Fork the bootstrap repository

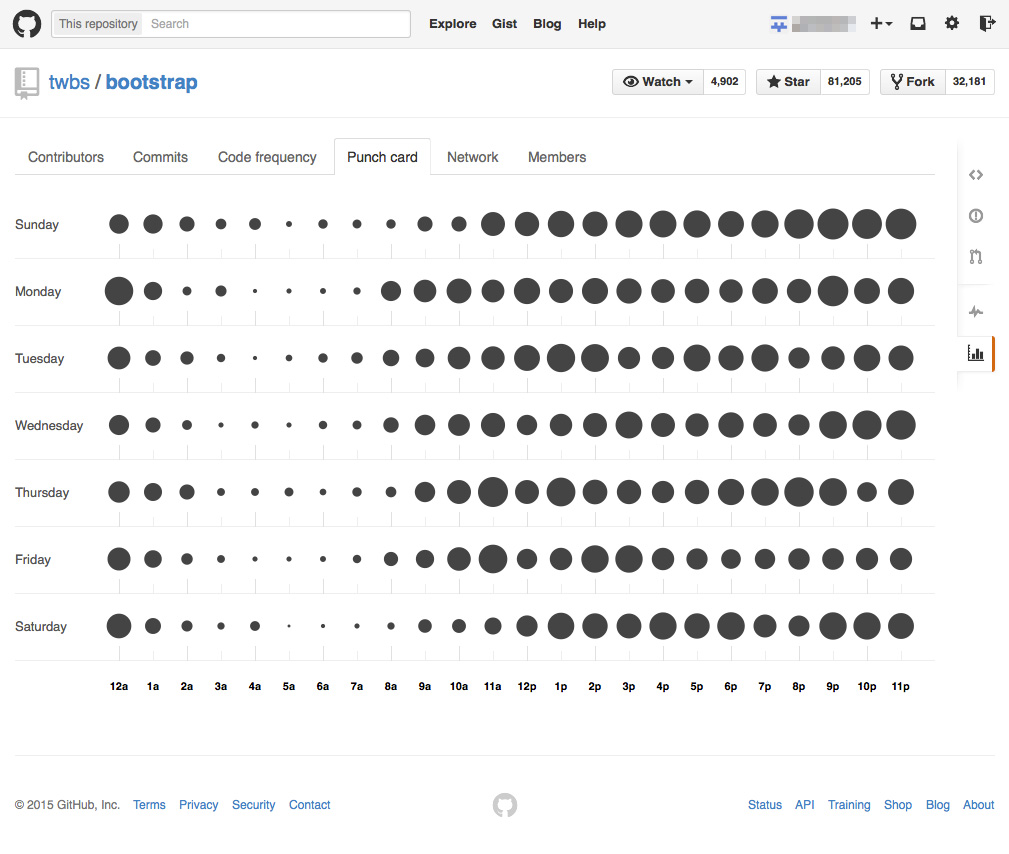[912, 81]
